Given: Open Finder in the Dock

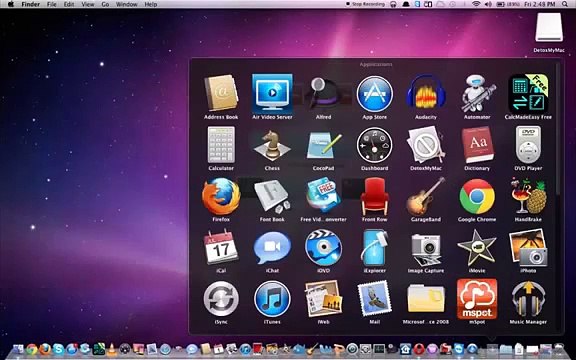Looking at the screenshot, I should click(18, 348).
